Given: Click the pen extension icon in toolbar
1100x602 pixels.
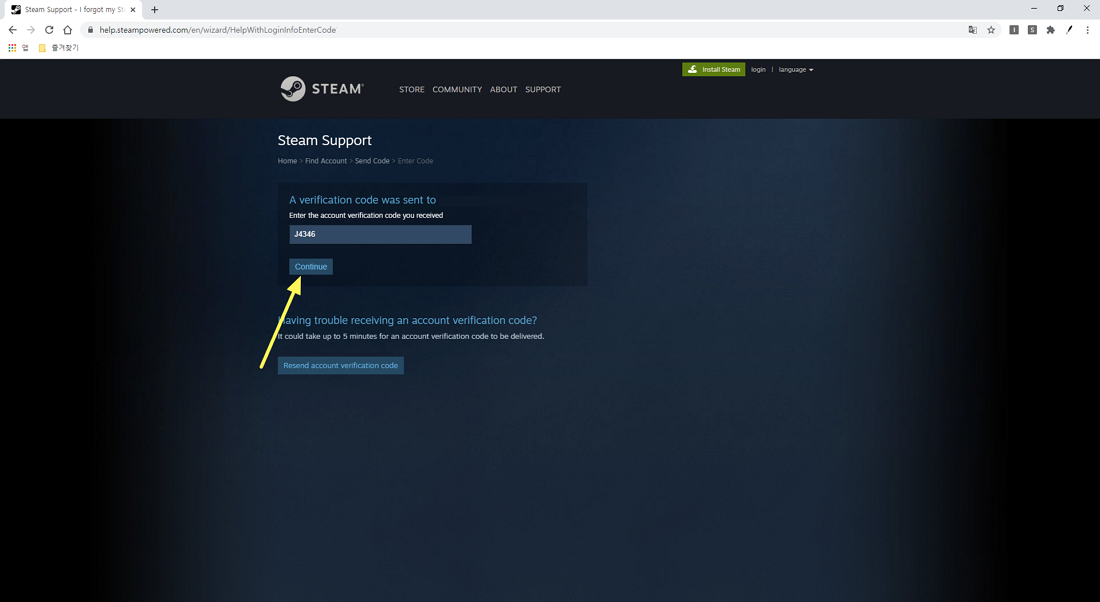Looking at the screenshot, I should 1069,30.
